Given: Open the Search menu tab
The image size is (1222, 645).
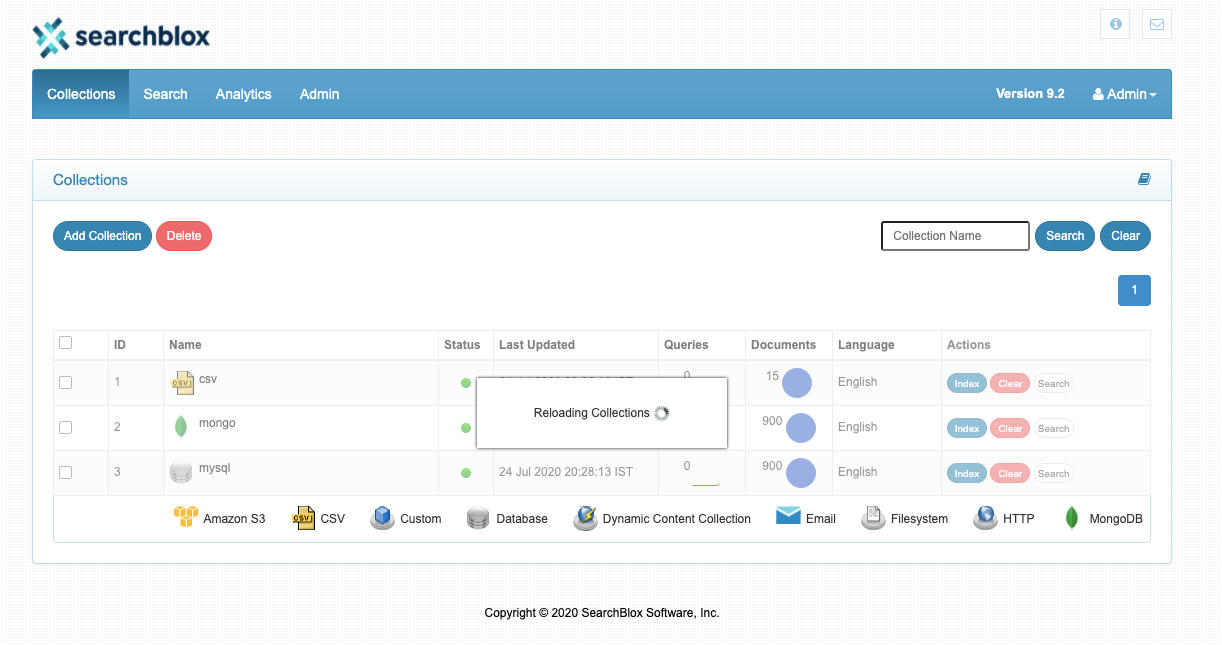Looking at the screenshot, I should coord(165,94).
